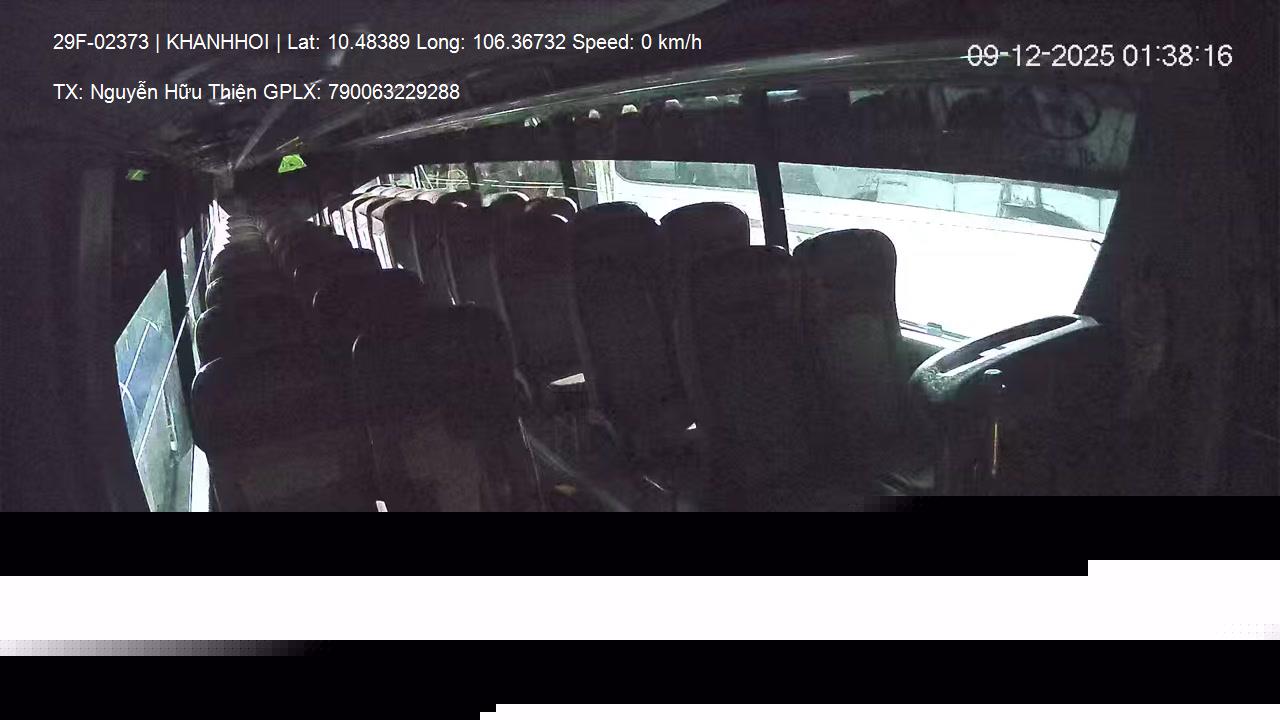Select the latitude value 10.48389
The image size is (1280, 720).
tap(369, 42)
